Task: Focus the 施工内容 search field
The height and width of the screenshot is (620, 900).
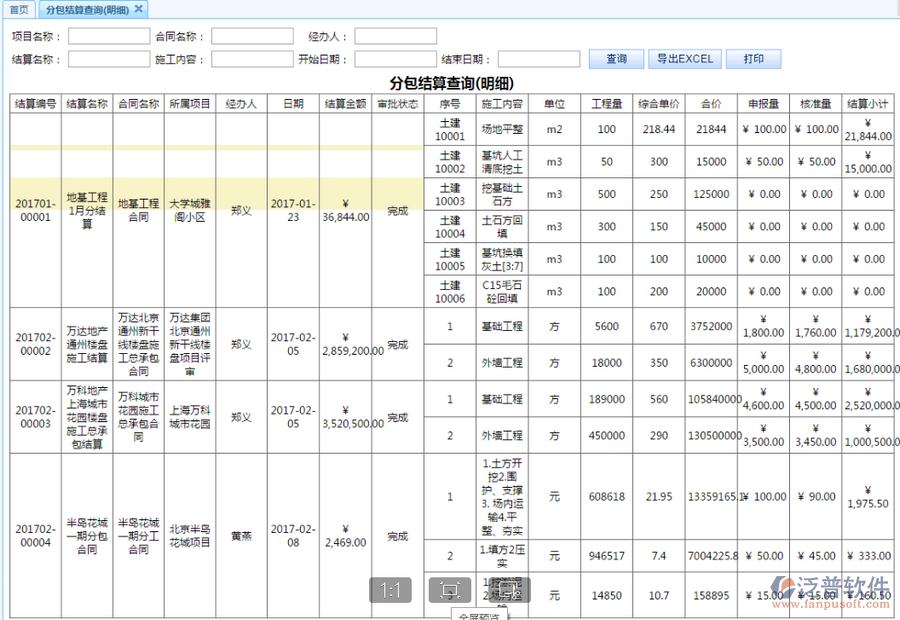Action: [x=252, y=60]
